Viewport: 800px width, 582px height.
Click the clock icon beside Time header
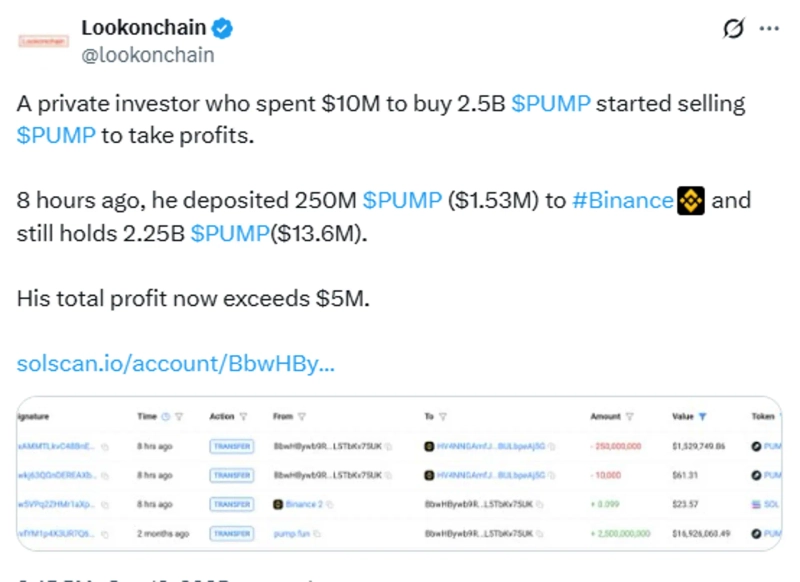click(166, 416)
